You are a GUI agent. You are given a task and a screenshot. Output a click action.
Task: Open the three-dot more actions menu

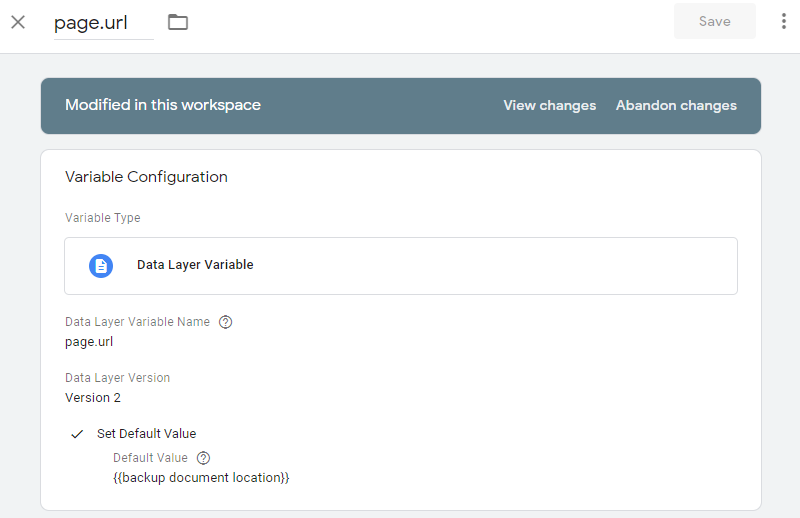pos(782,21)
